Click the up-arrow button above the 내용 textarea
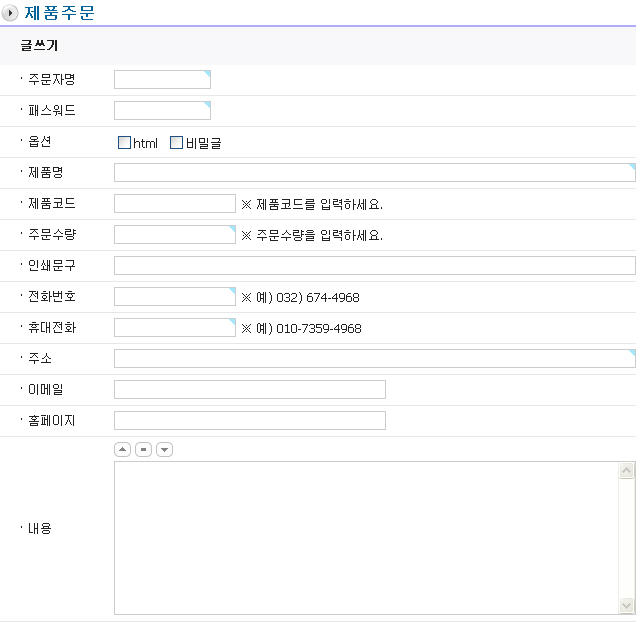 (123, 449)
